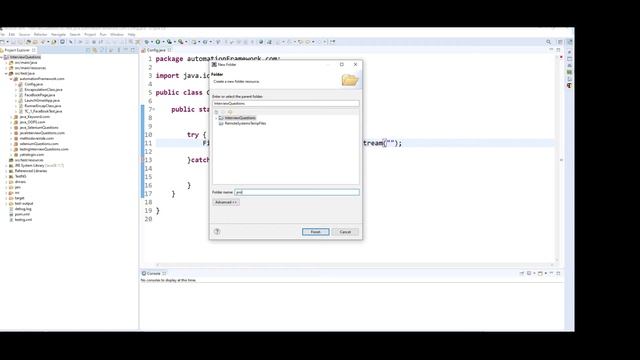Click the Search magnifier icon at toolbar right
The width and height of the screenshot is (640, 360).
click(549, 42)
